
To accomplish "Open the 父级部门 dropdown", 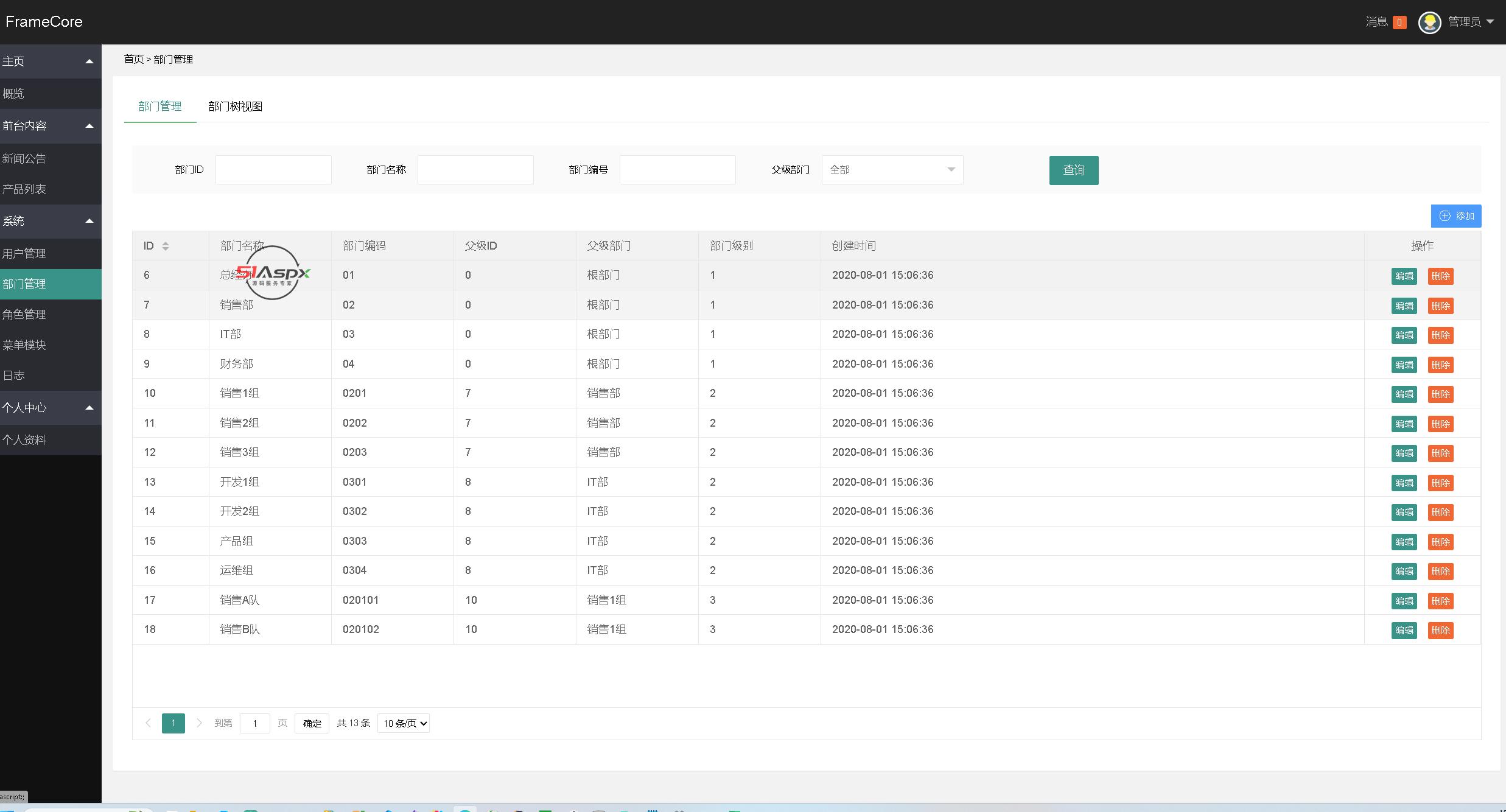I will [x=892, y=170].
